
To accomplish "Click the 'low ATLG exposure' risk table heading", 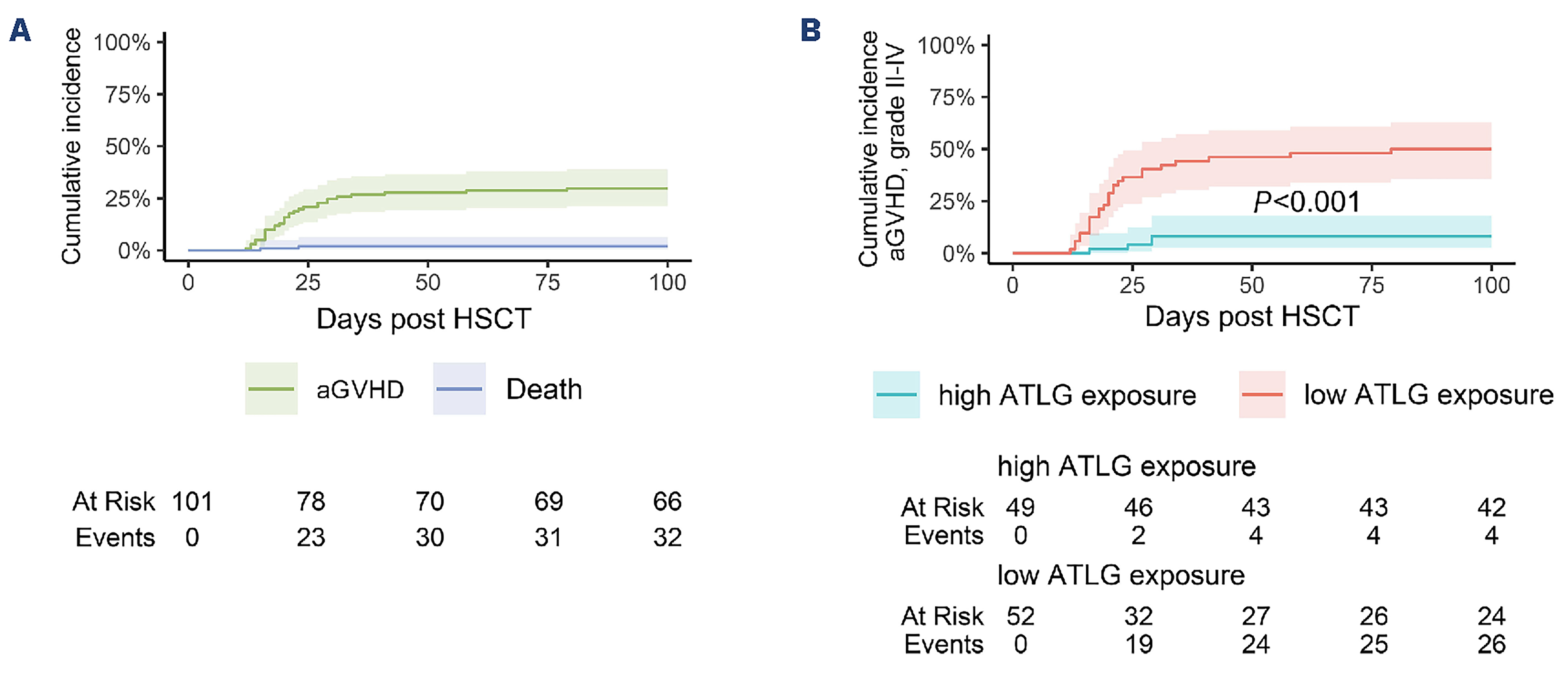I will pyautogui.click(x=1121, y=575).
